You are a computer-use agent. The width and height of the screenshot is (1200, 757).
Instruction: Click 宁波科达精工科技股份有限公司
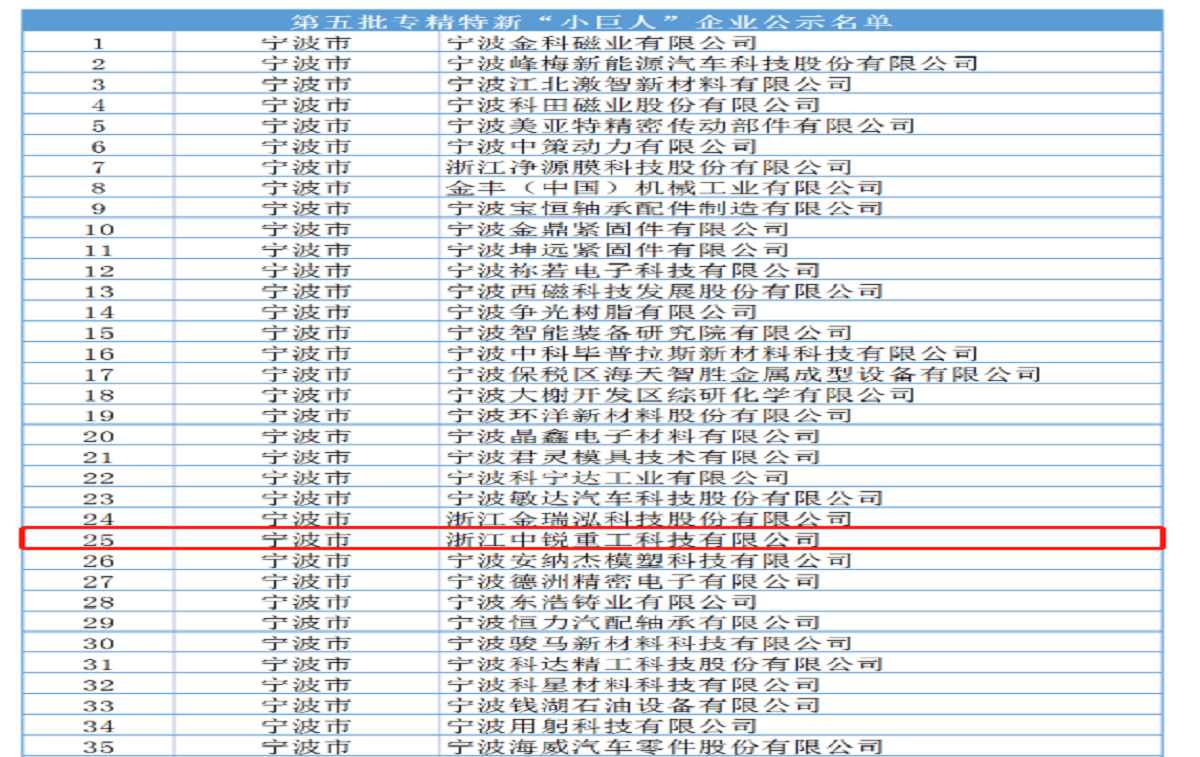coord(665,664)
